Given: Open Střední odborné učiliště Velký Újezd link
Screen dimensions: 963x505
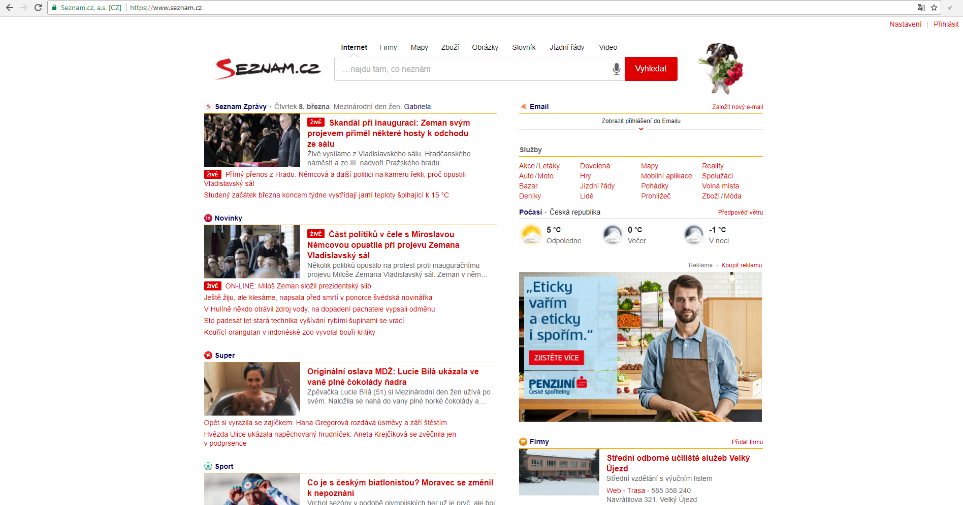Looking at the screenshot, I should point(678,463).
